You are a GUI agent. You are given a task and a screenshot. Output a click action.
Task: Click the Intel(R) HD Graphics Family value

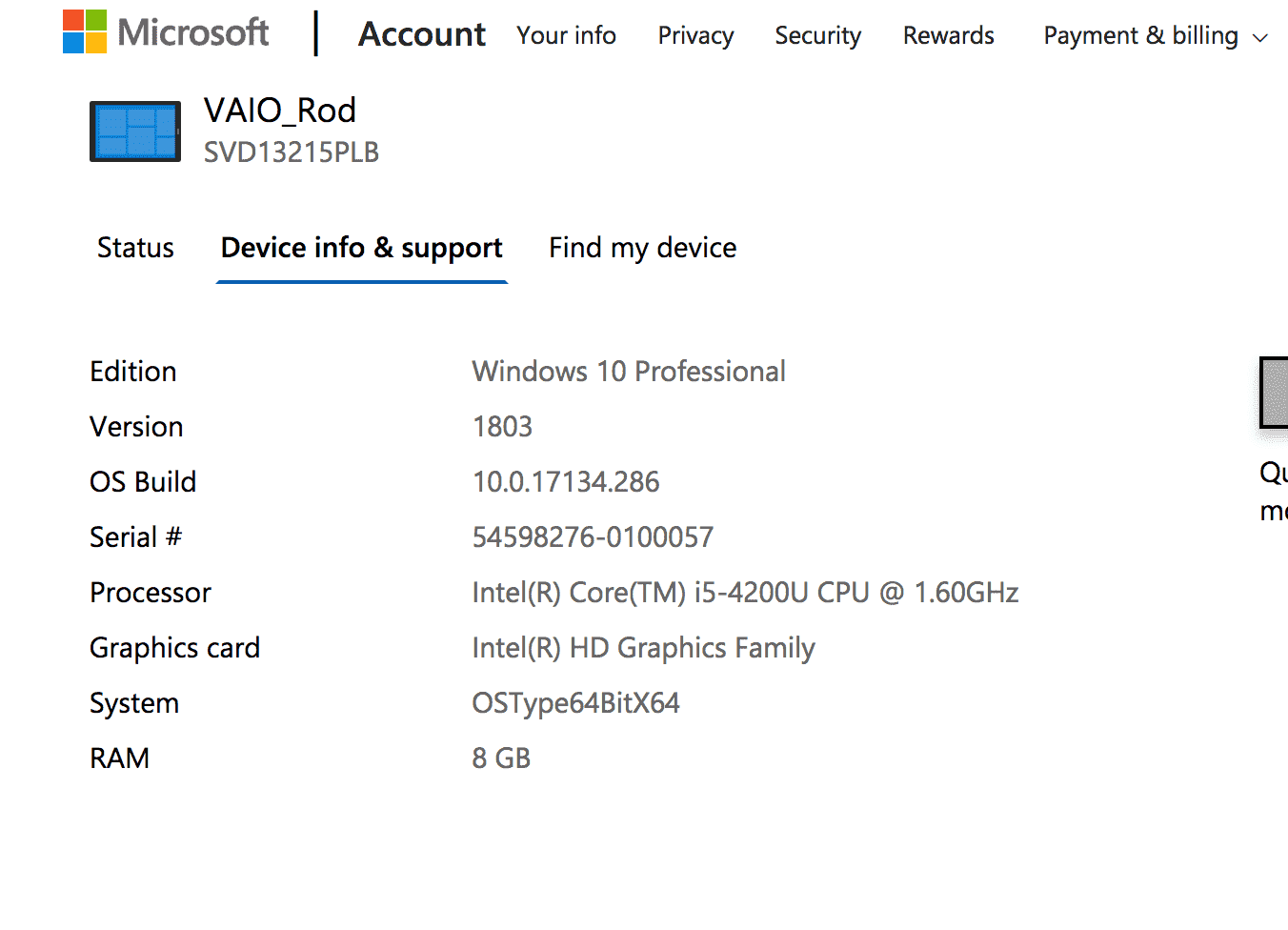(644, 648)
